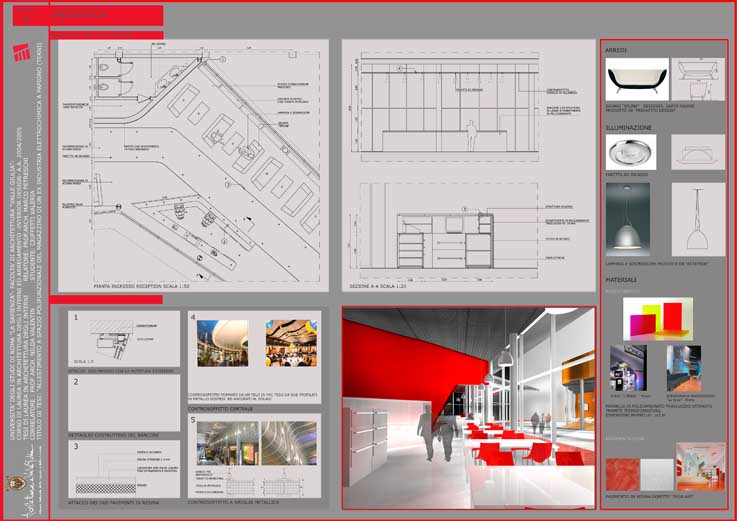Open the recessed chrome spotlight photo

point(631,152)
